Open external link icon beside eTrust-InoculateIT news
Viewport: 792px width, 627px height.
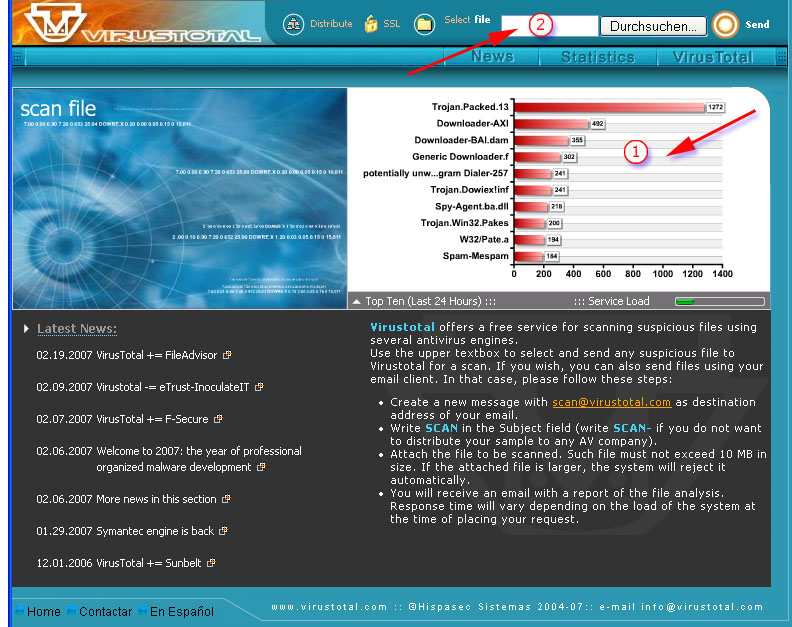coord(259,387)
